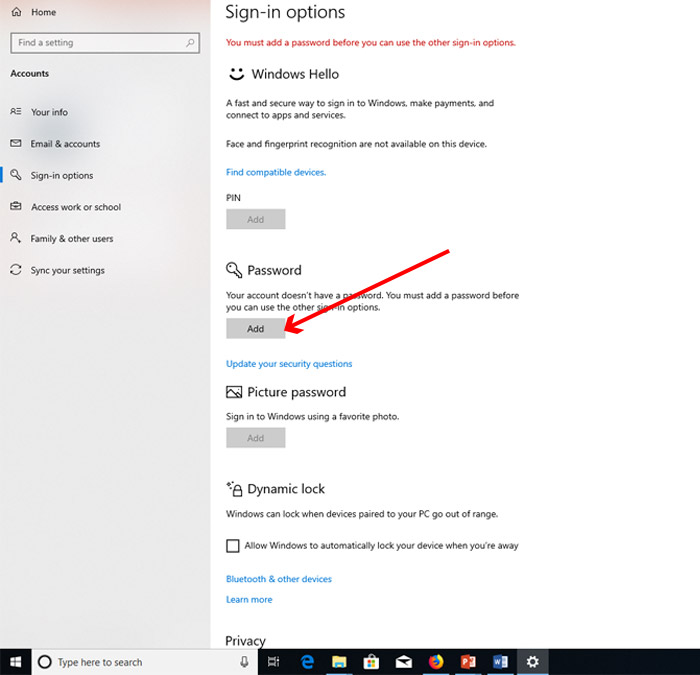Click the Family & other users person icon
The height and width of the screenshot is (675, 700).
(x=16, y=238)
